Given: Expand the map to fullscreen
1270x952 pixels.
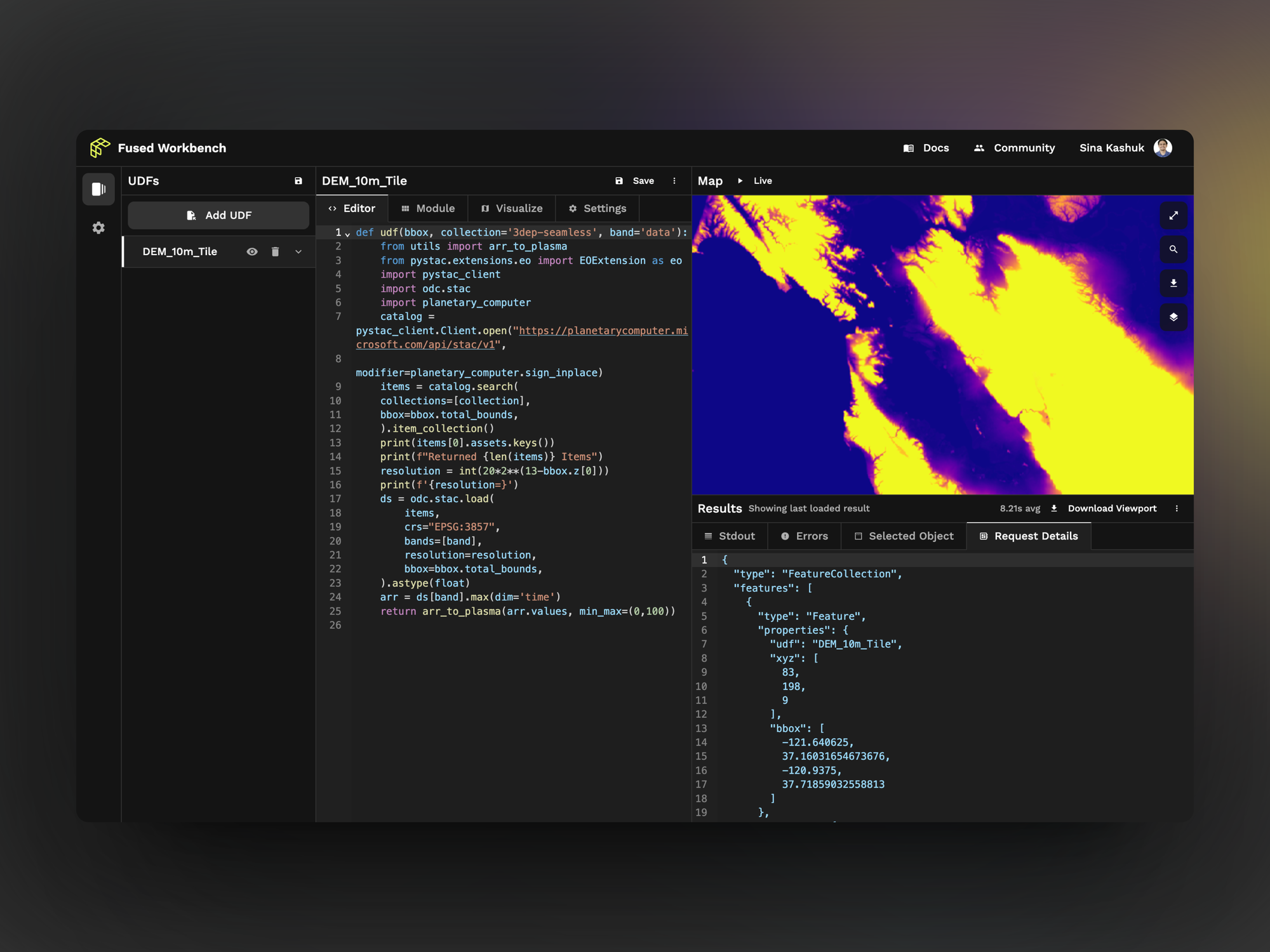Looking at the screenshot, I should pos(1173,216).
